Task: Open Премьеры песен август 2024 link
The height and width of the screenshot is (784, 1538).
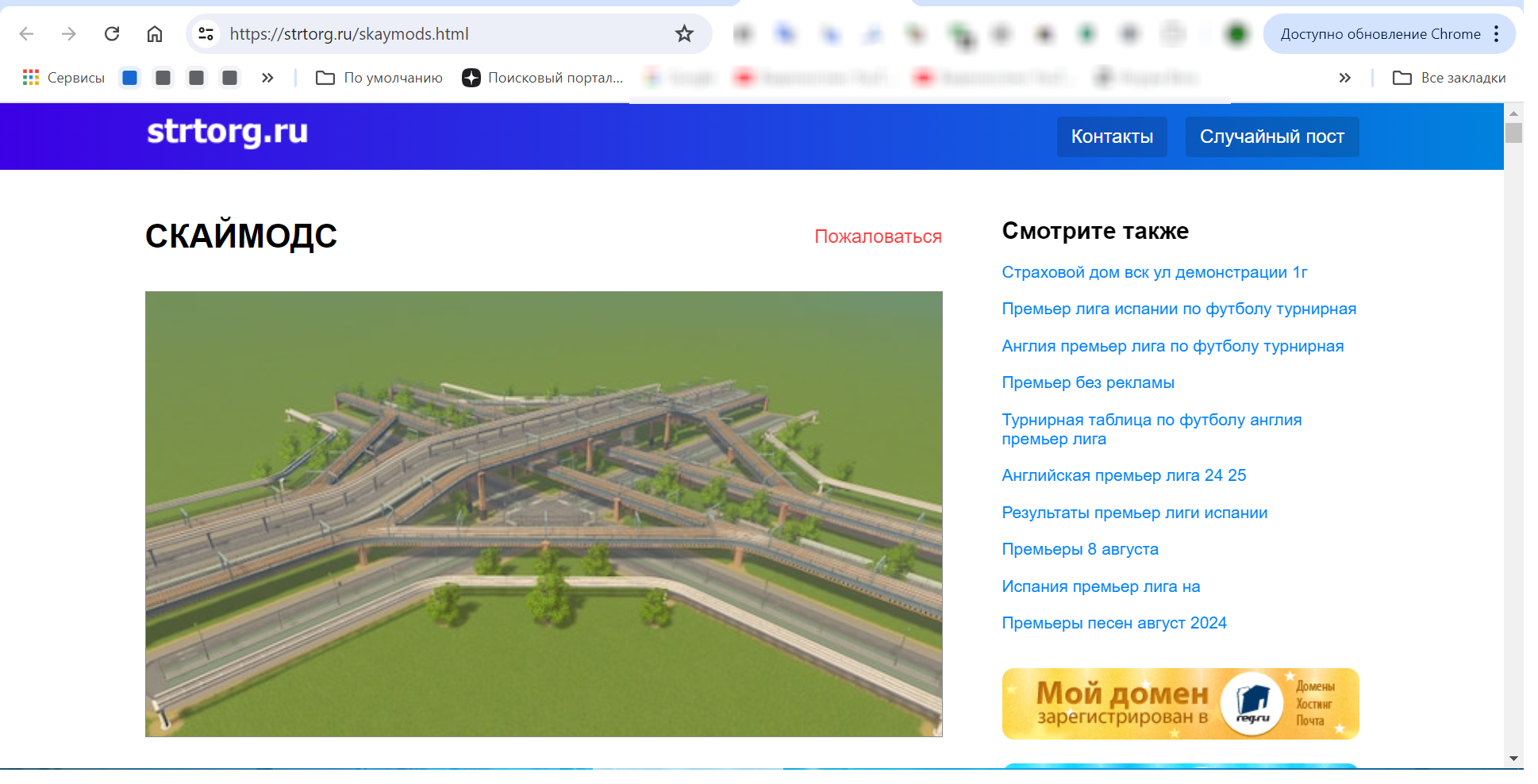Action: (x=1114, y=623)
